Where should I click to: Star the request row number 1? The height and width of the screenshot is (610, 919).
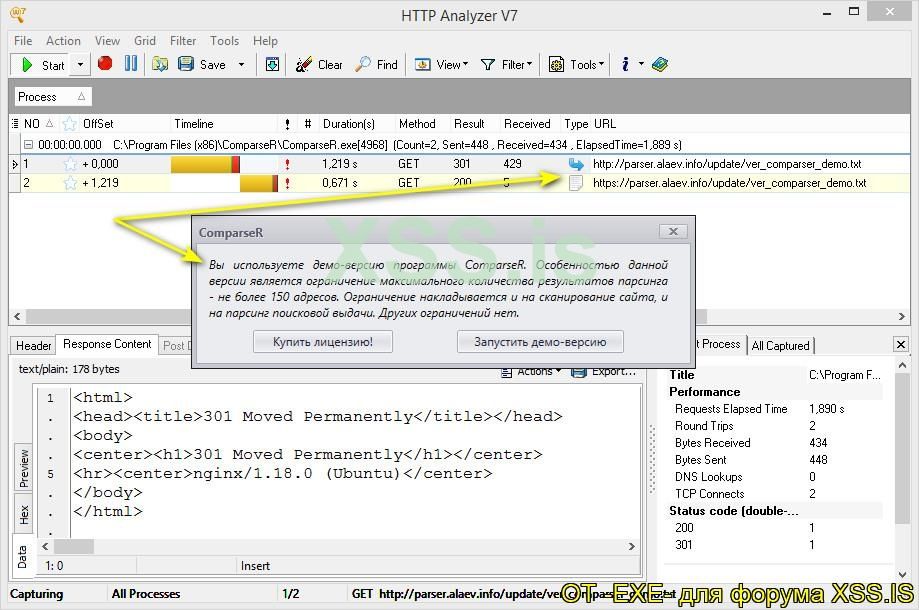pos(70,164)
